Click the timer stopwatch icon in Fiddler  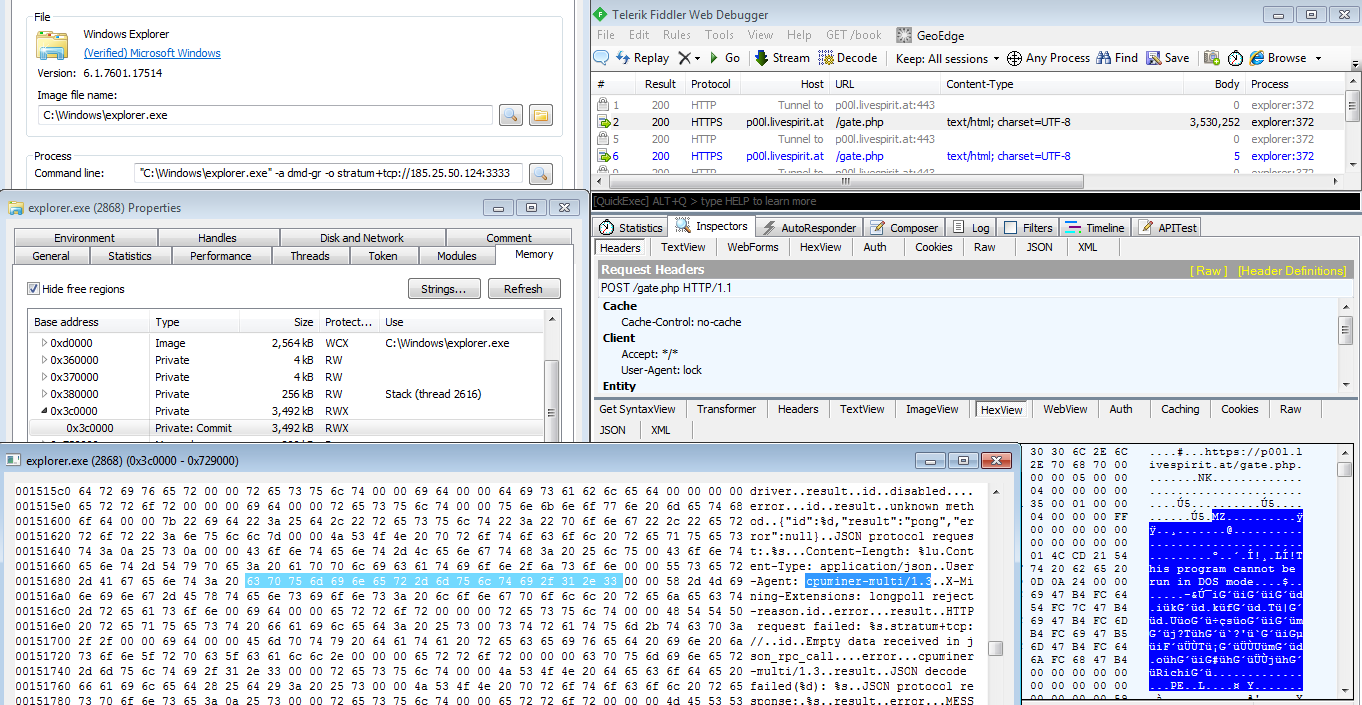pos(1235,58)
